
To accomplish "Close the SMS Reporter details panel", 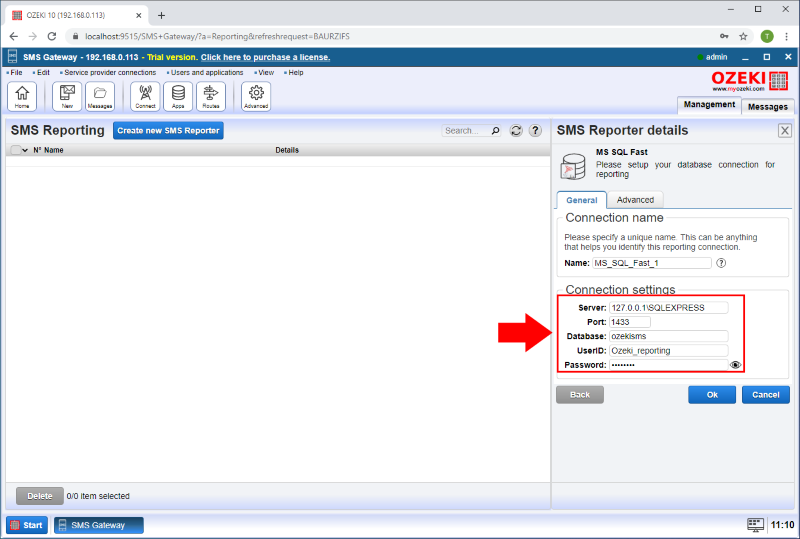I will tap(785, 131).
